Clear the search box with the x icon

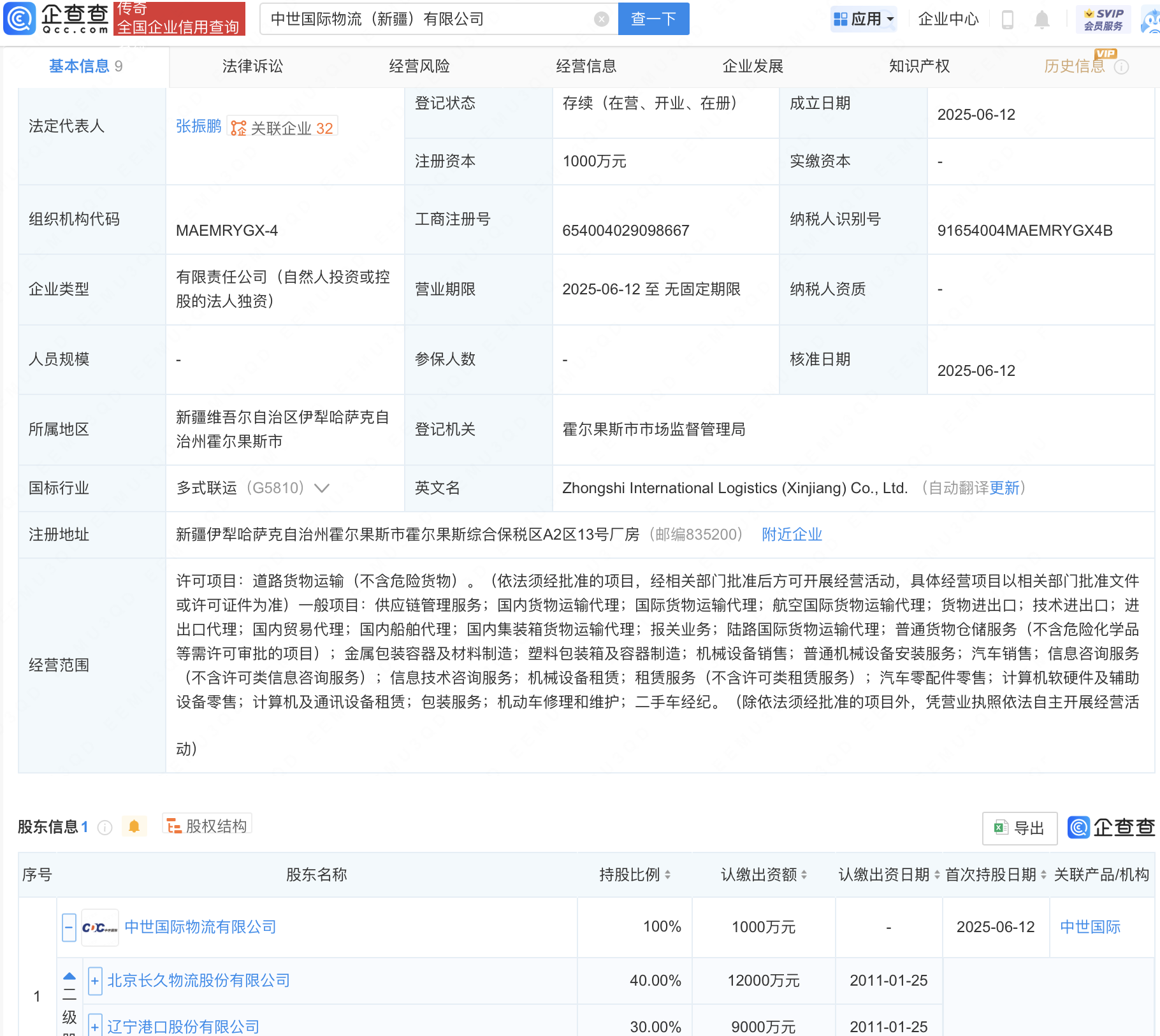pos(601,18)
